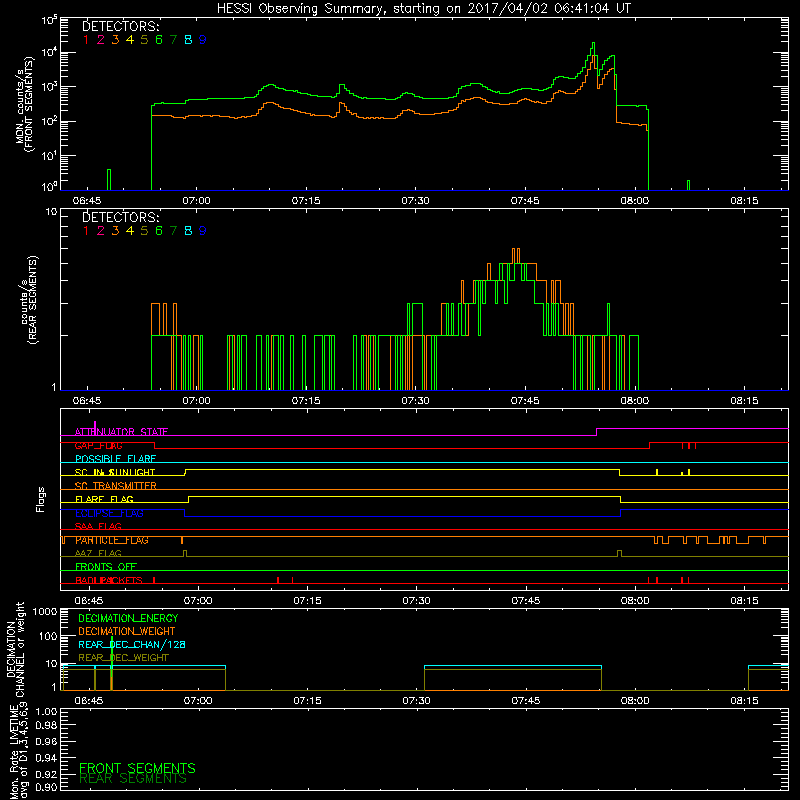Click the counts/s (REAR SEGMENTS) axis label
The height and width of the screenshot is (800, 800).
point(29,299)
